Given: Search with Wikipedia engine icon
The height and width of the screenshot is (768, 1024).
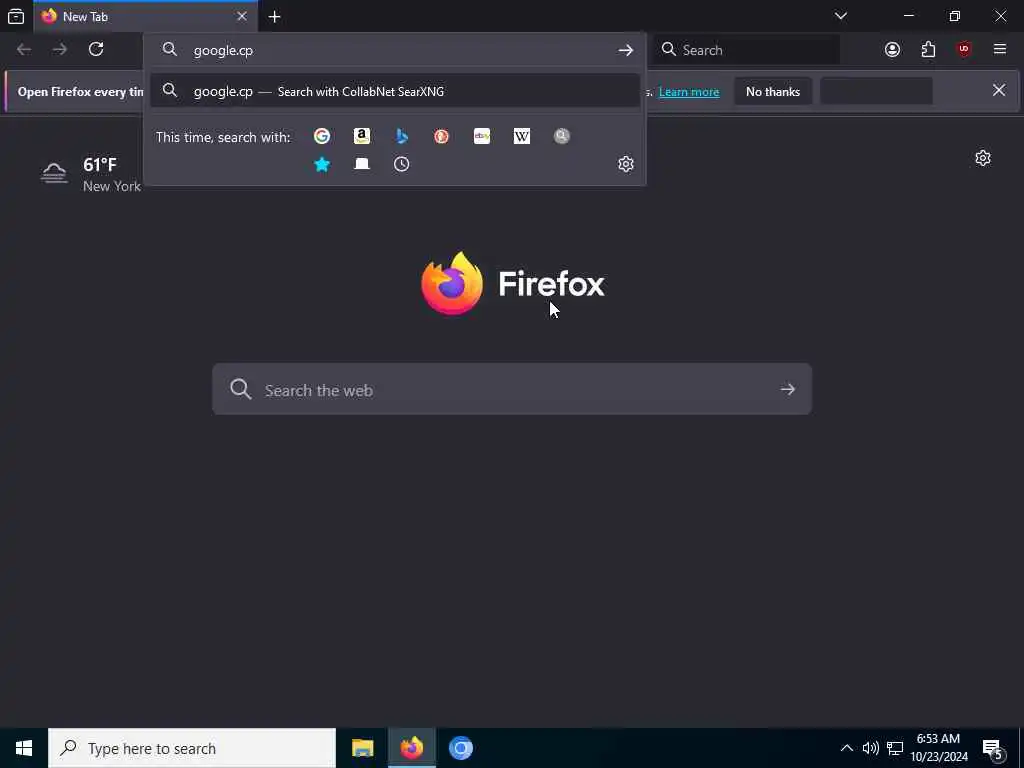Looking at the screenshot, I should (x=522, y=136).
